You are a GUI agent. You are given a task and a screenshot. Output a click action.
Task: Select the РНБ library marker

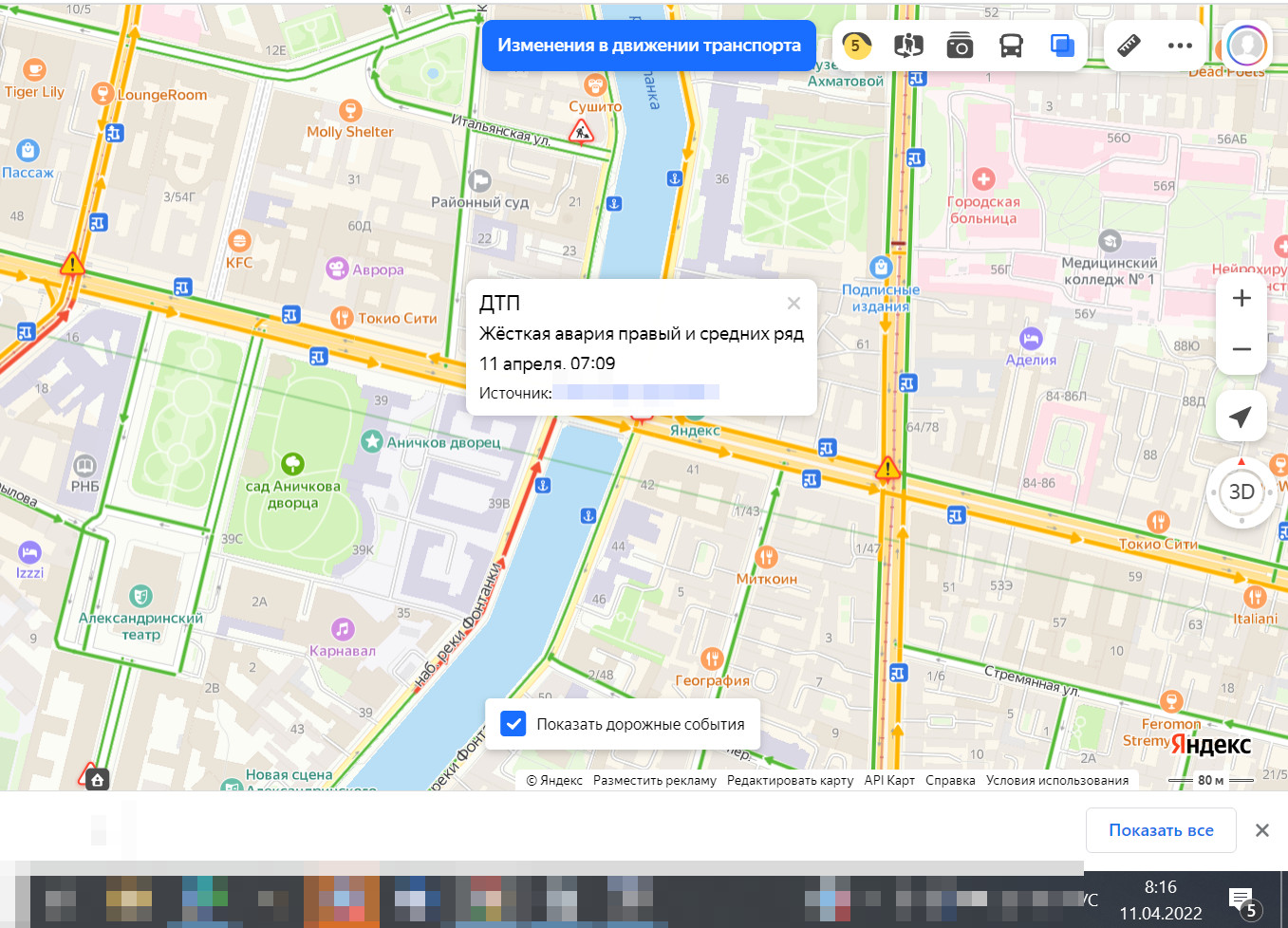pyautogui.click(x=84, y=465)
